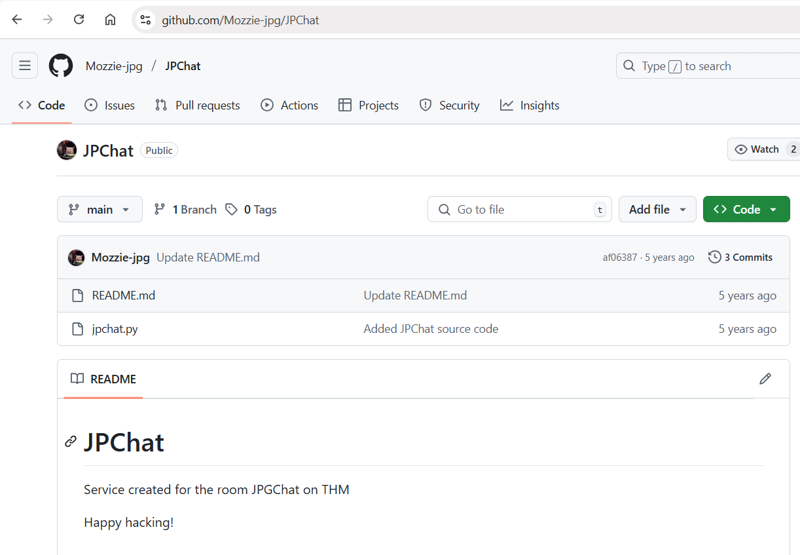Screen dimensions: 800x555
Task: View the 3 Commits history
Action: [x=740, y=258]
